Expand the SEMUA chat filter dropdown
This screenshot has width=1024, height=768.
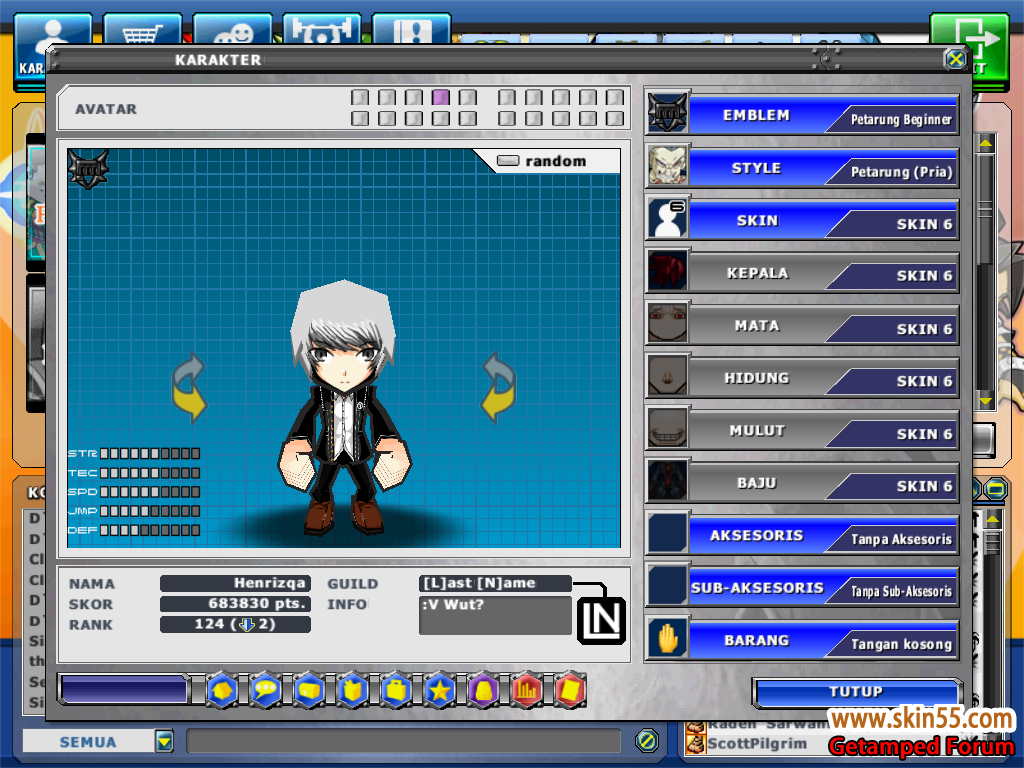165,741
